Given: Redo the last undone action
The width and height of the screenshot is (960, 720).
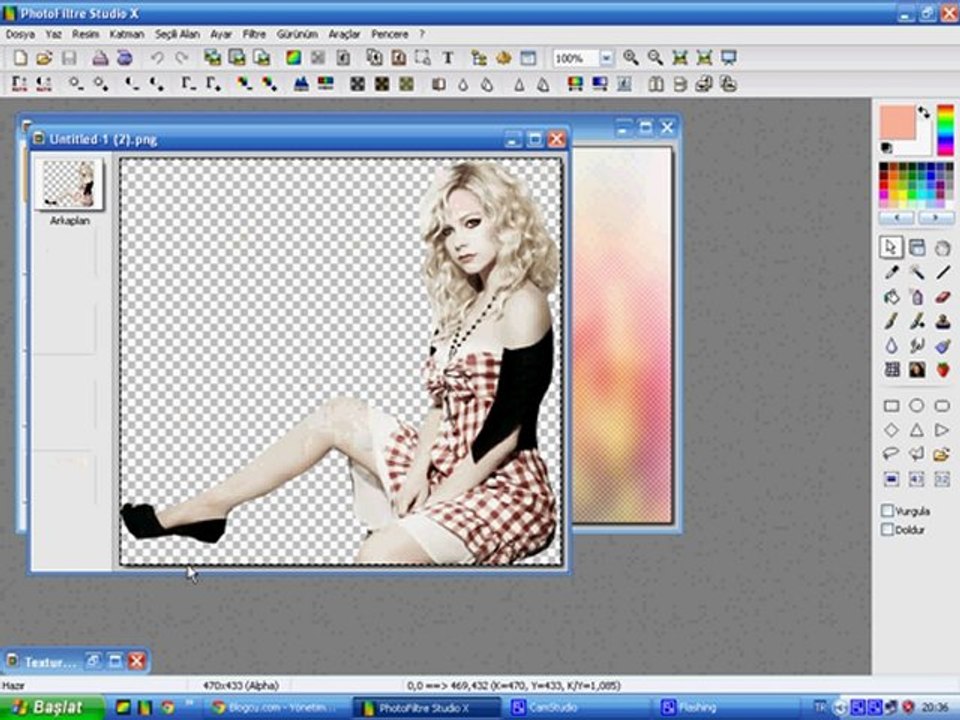Looking at the screenshot, I should pos(181,58).
